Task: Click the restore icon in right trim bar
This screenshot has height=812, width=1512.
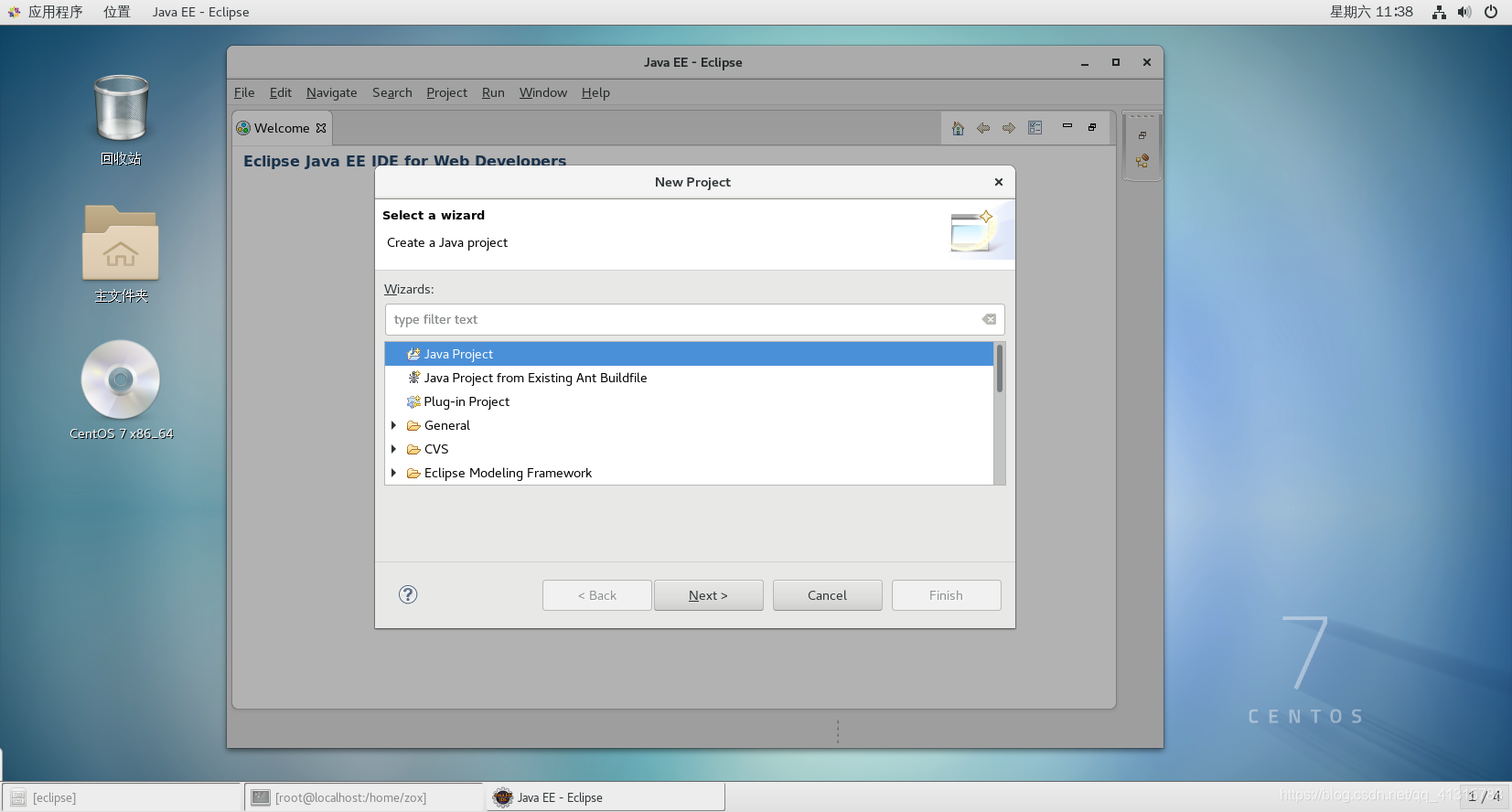Action: click(x=1142, y=135)
